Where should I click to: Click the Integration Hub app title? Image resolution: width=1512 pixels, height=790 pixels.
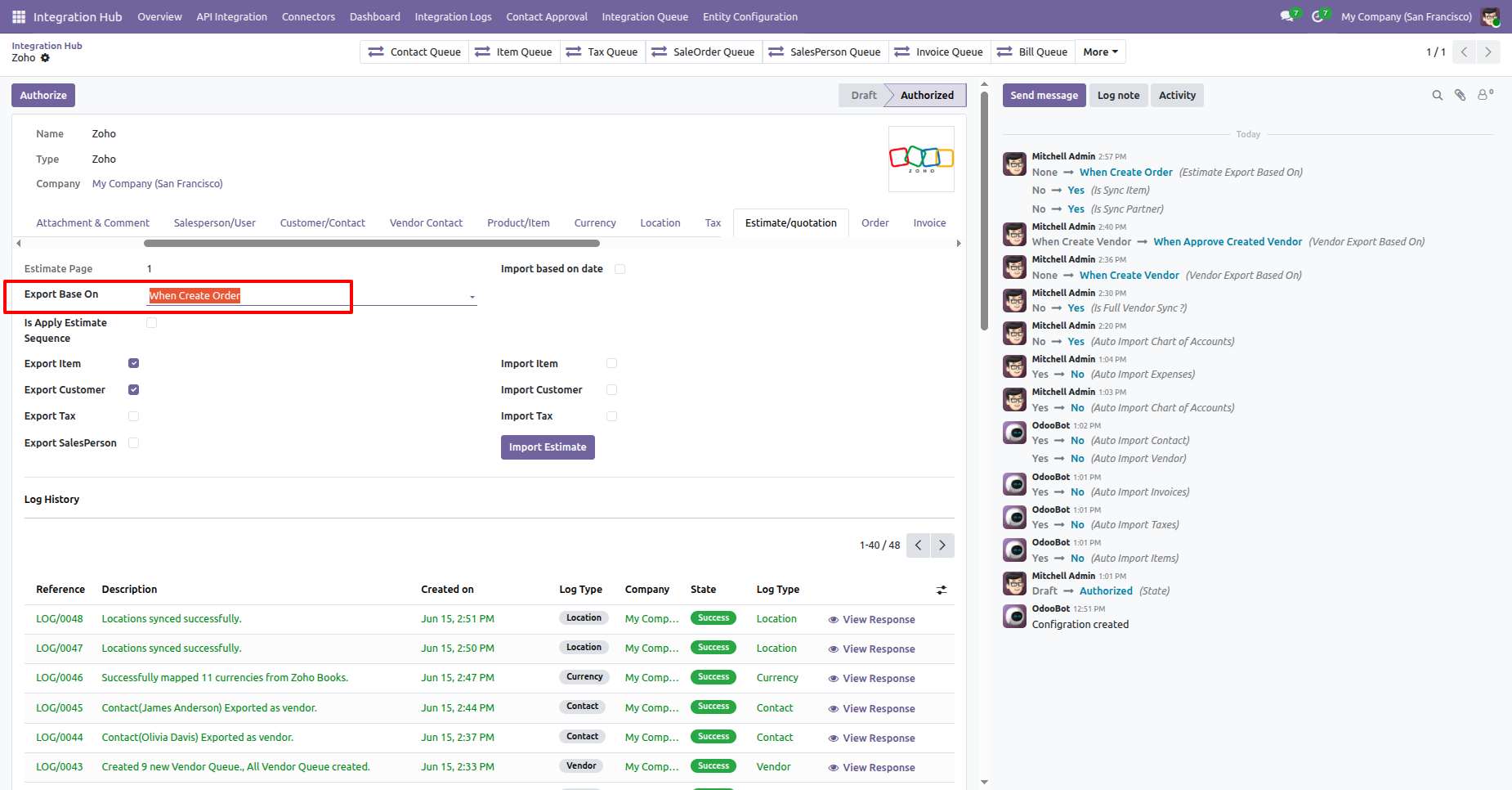tap(78, 16)
